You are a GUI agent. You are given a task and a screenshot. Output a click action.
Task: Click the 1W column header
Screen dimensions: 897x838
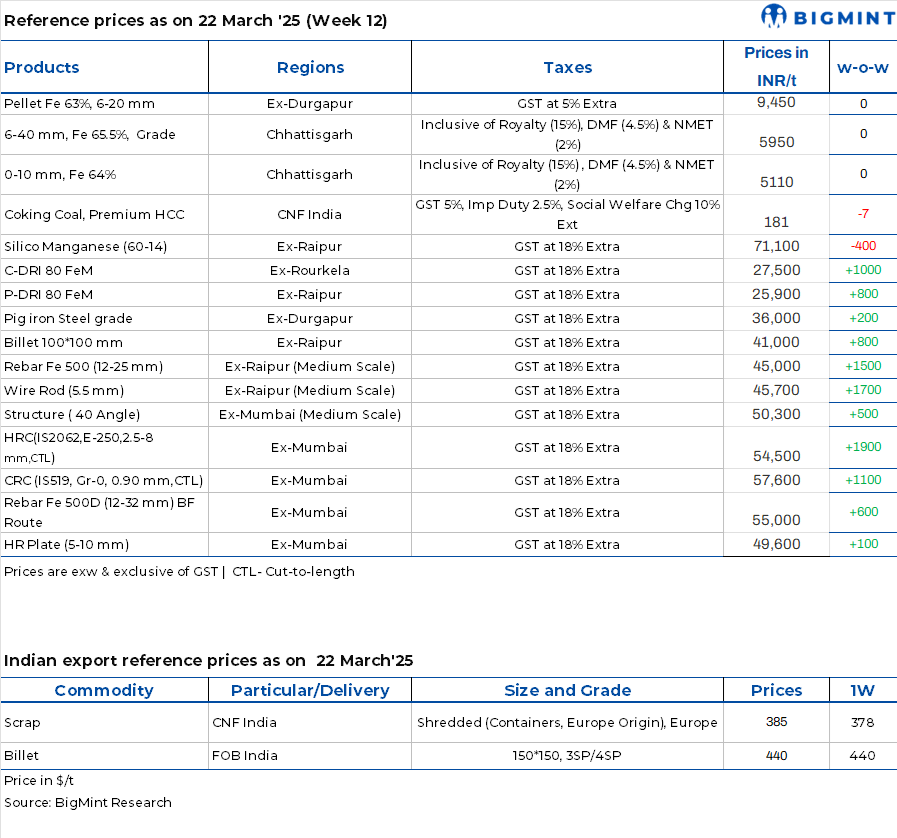pyautogui.click(x=862, y=690)
